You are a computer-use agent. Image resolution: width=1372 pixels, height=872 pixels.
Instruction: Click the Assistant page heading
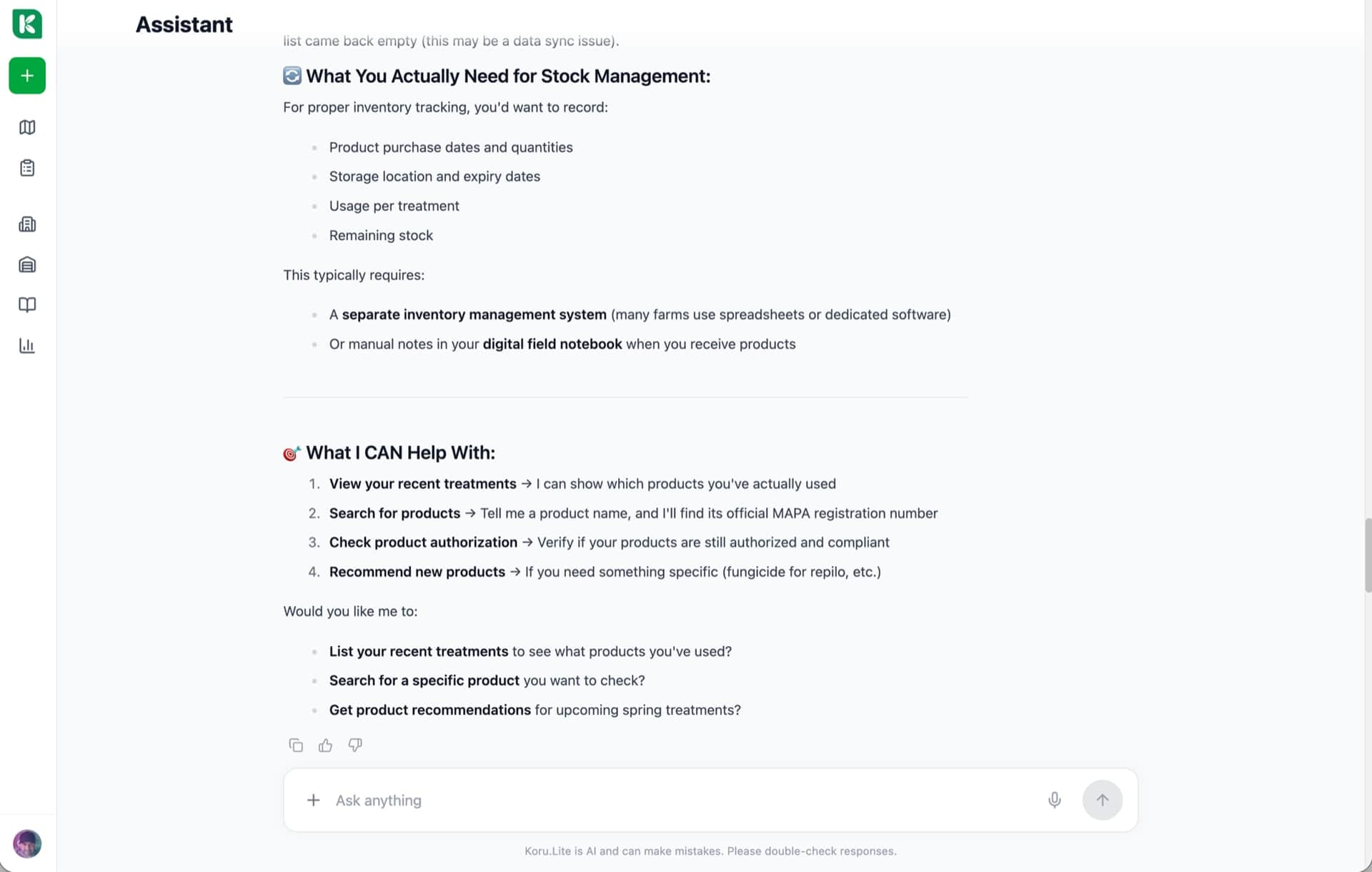184,24
